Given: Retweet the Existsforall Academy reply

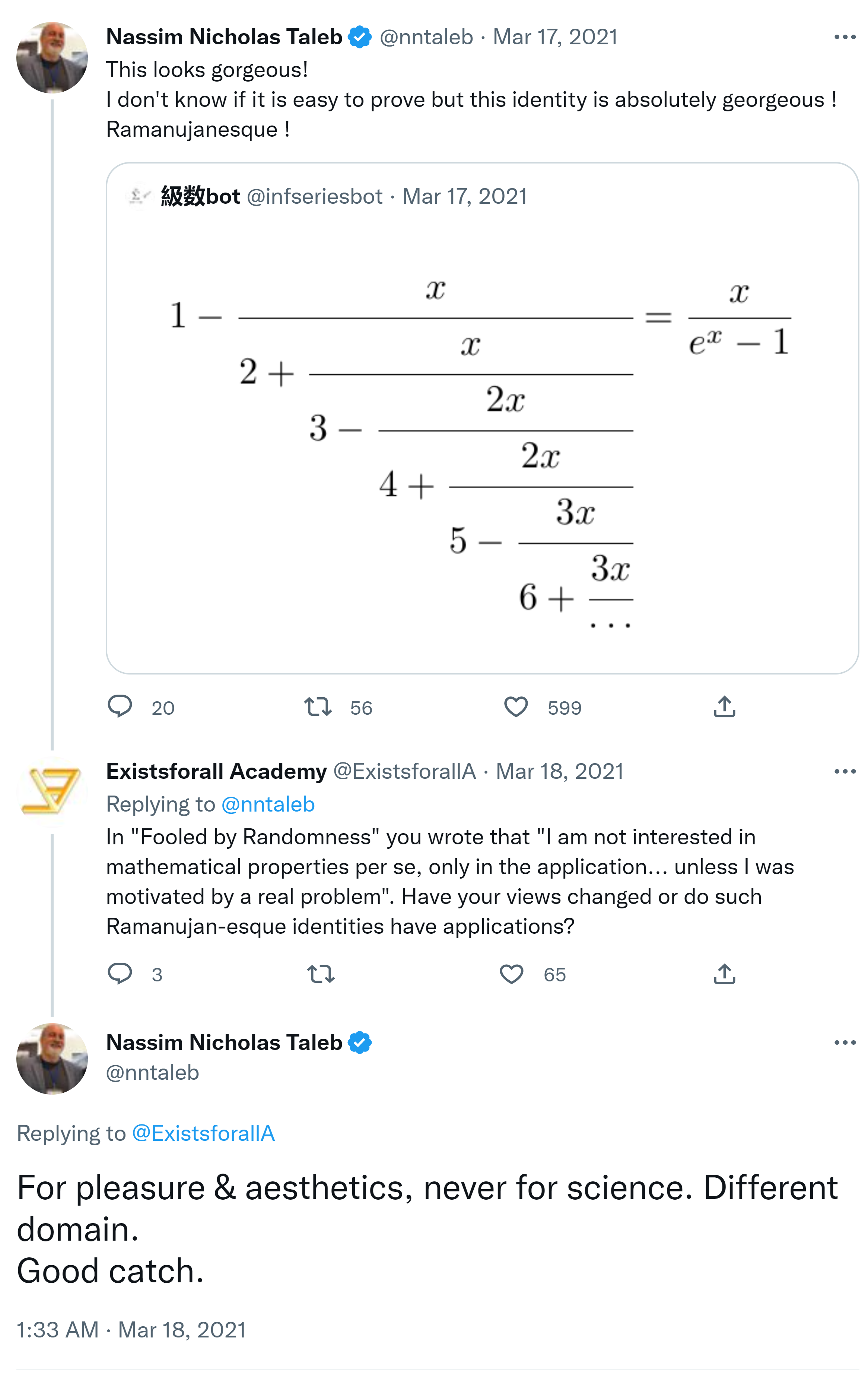Looking at the screenshot, I should coord(321,974).
